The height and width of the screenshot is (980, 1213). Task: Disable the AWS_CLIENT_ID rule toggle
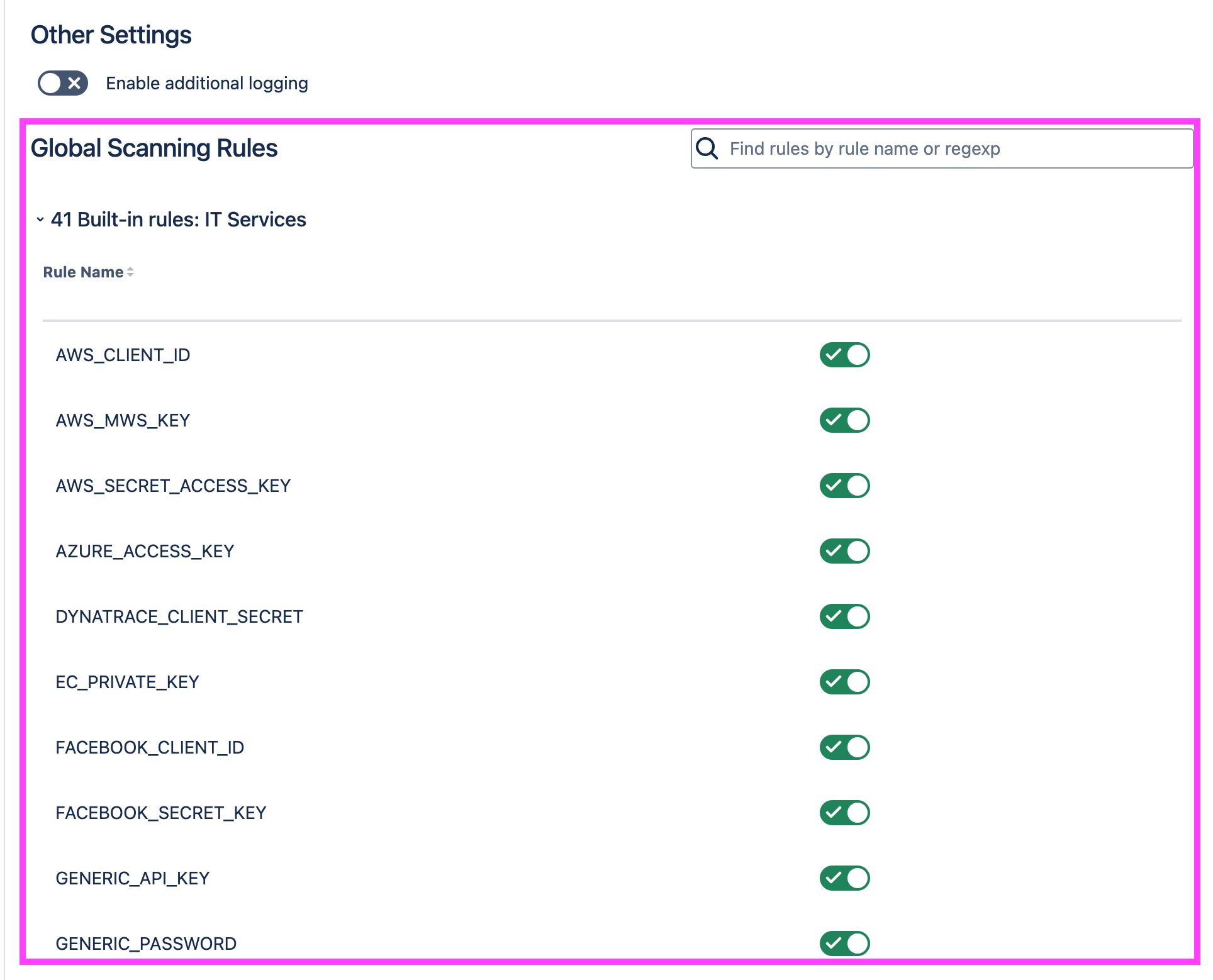(x=844, y=355)
